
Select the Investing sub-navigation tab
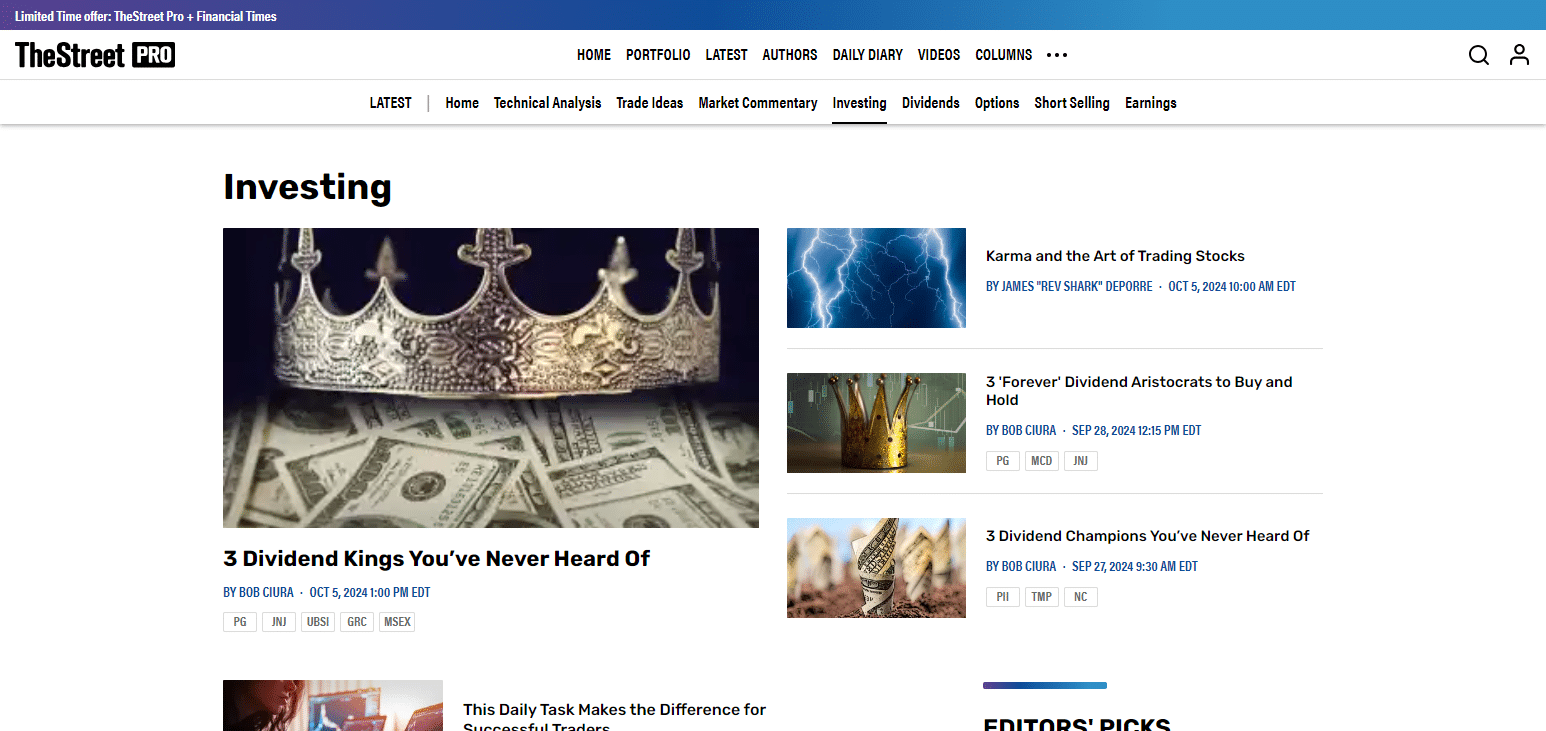coord(859,103)
